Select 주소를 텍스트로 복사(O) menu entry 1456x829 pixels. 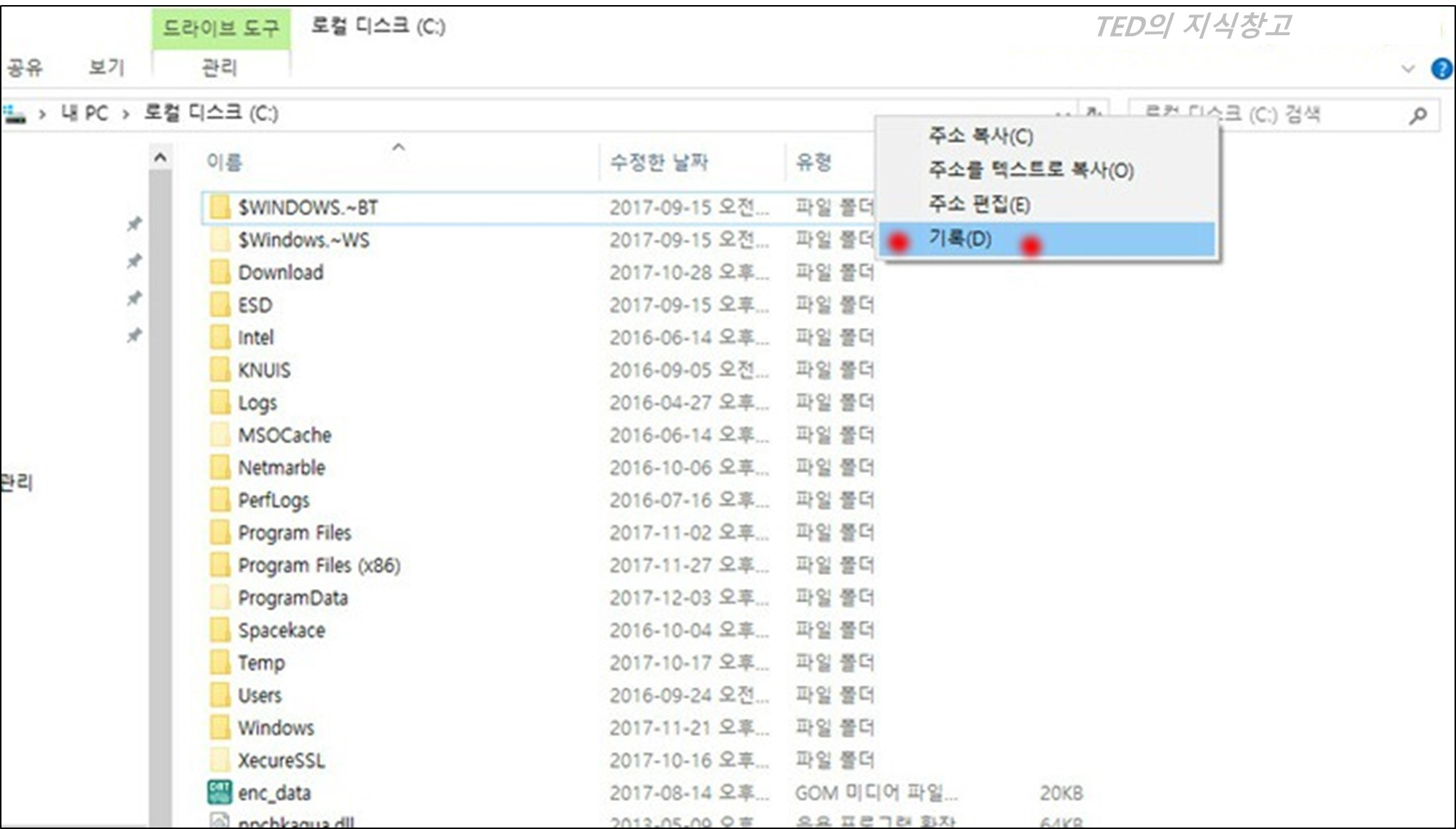click(1030, 170)
